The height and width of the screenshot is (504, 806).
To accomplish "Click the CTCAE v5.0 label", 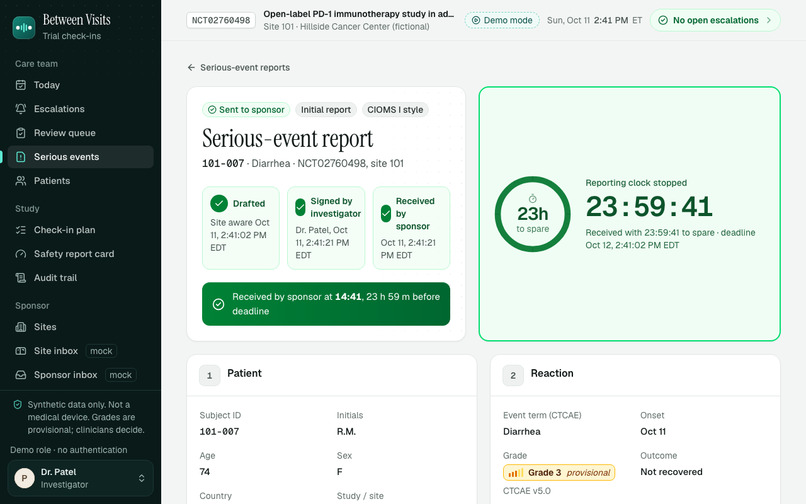I will (527, 491).
